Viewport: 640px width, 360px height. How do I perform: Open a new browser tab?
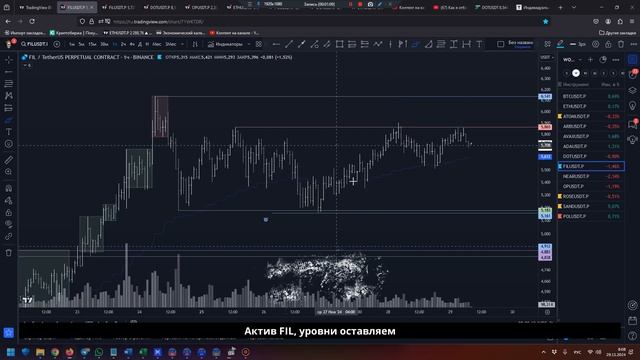pyautogui.click(x=560, y=7)
